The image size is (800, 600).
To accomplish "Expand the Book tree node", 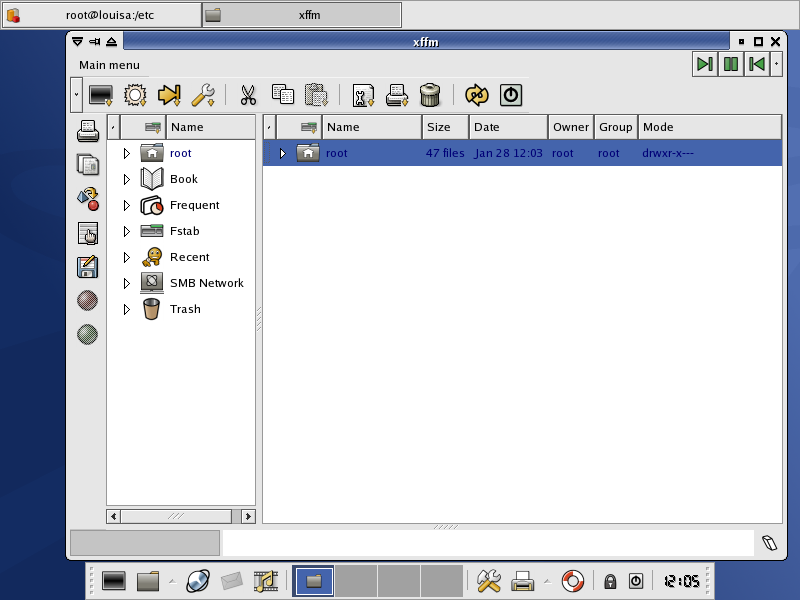I will click(x=127, y=179).
